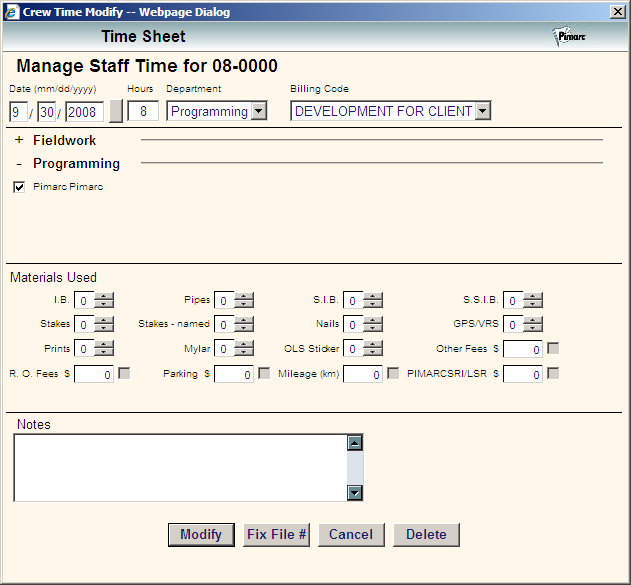The width and height of the screenshot is (631, 585).
Task: Click the day date field showing 30
Action: [46, 111]
